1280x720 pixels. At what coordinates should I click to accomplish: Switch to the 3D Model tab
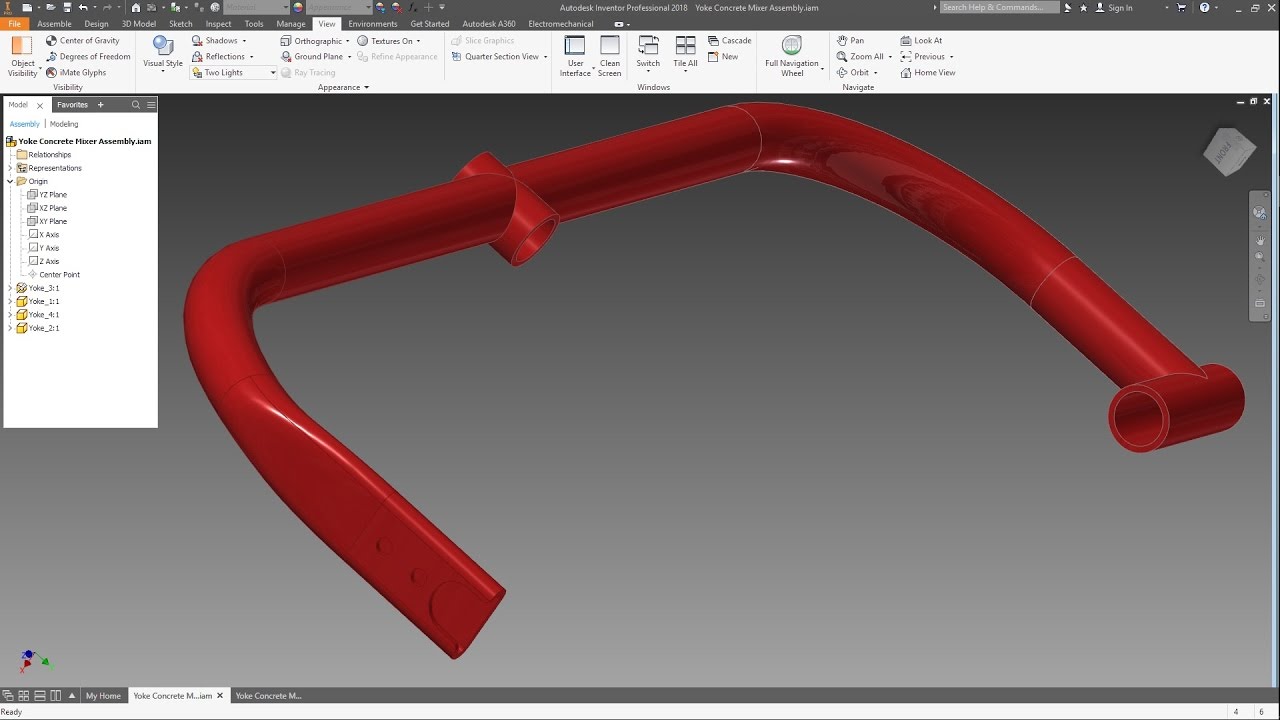pyautogui.click(x=139, y=24)
